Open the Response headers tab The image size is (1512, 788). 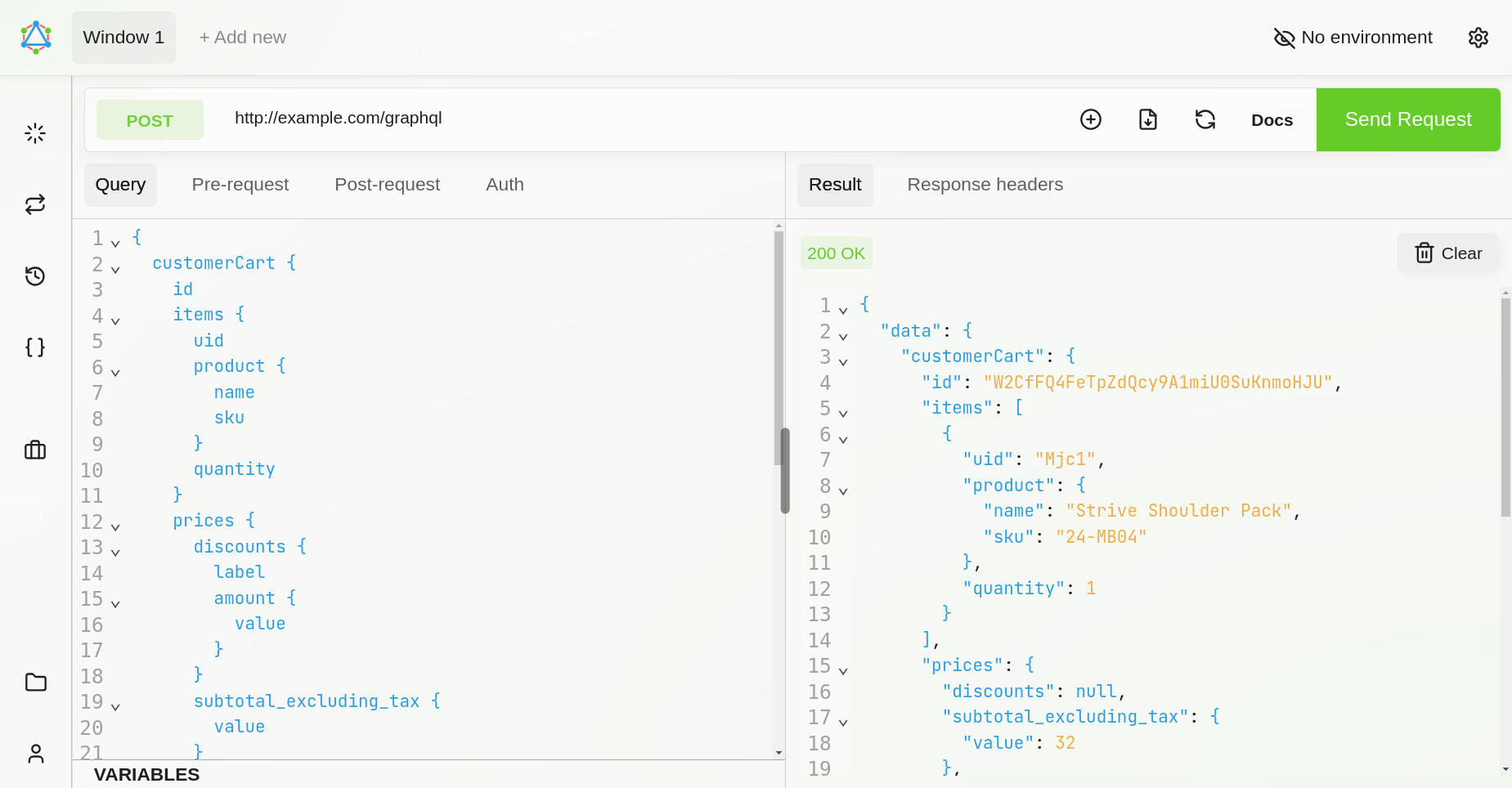tap(985, 185)
